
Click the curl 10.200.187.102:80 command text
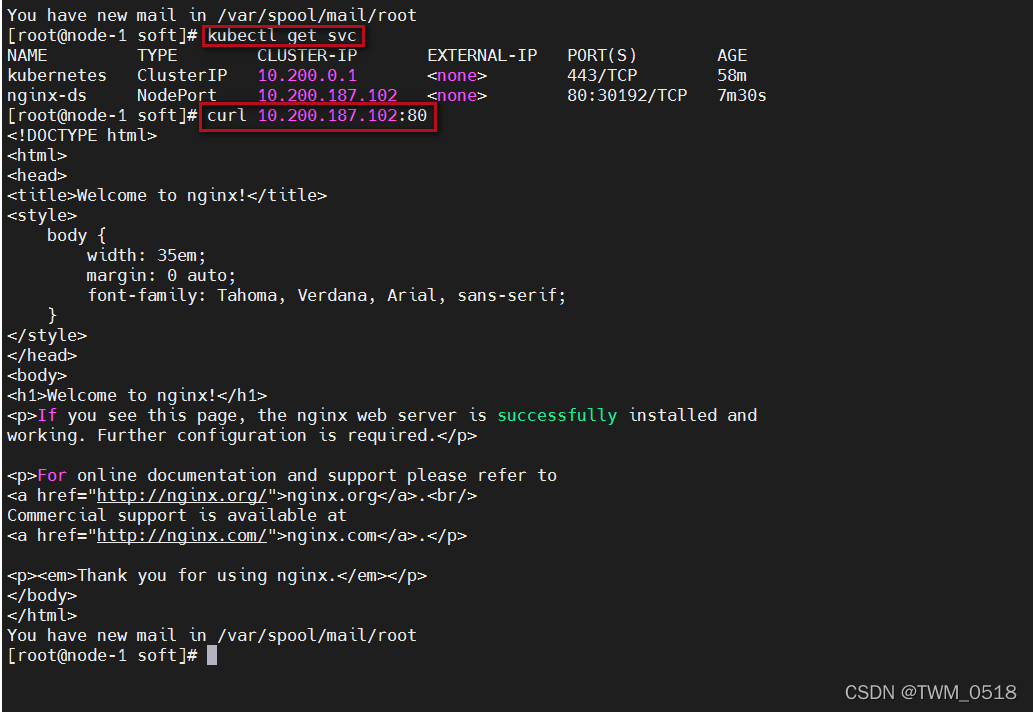point(317,116)
